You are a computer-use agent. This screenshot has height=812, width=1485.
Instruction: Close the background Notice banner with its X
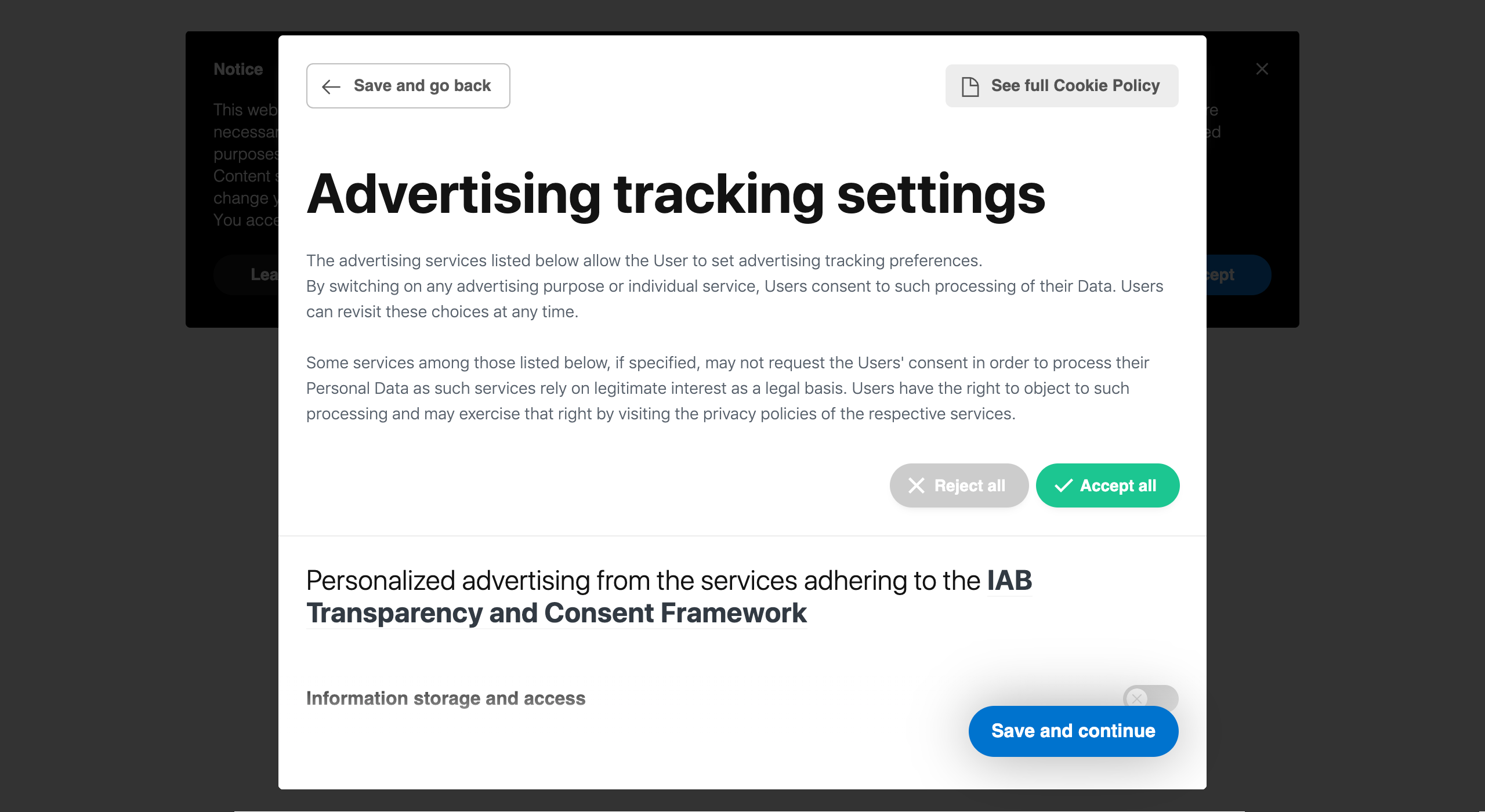(1262, 69)
